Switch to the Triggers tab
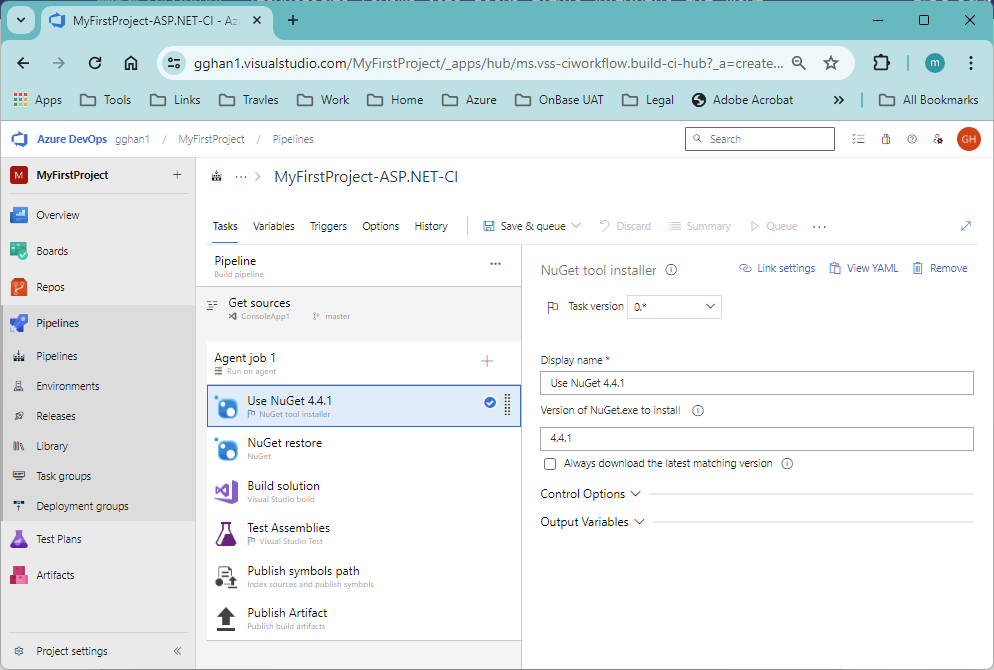Viewport: 994px width, 670px height. click(328, 226)
